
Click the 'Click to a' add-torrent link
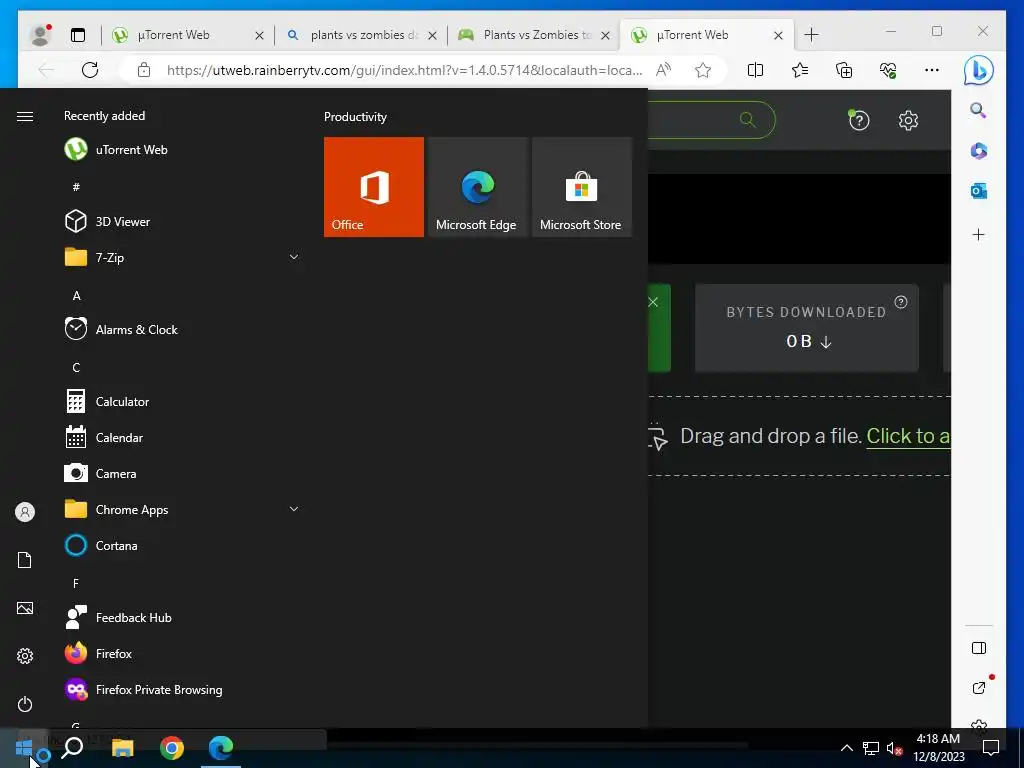click(x=908, y=436)
